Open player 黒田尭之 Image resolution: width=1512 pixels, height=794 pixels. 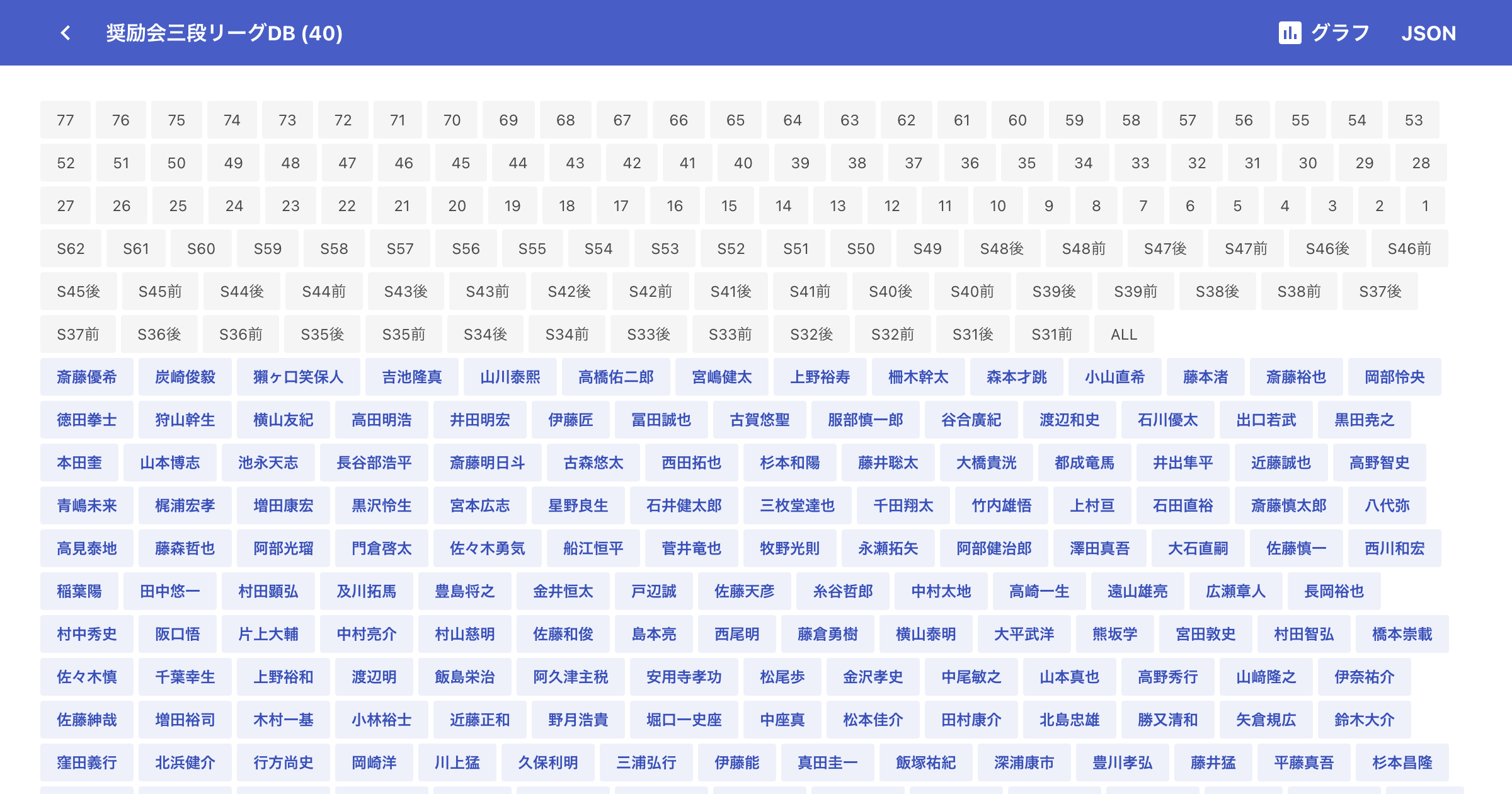(1365, 420)
